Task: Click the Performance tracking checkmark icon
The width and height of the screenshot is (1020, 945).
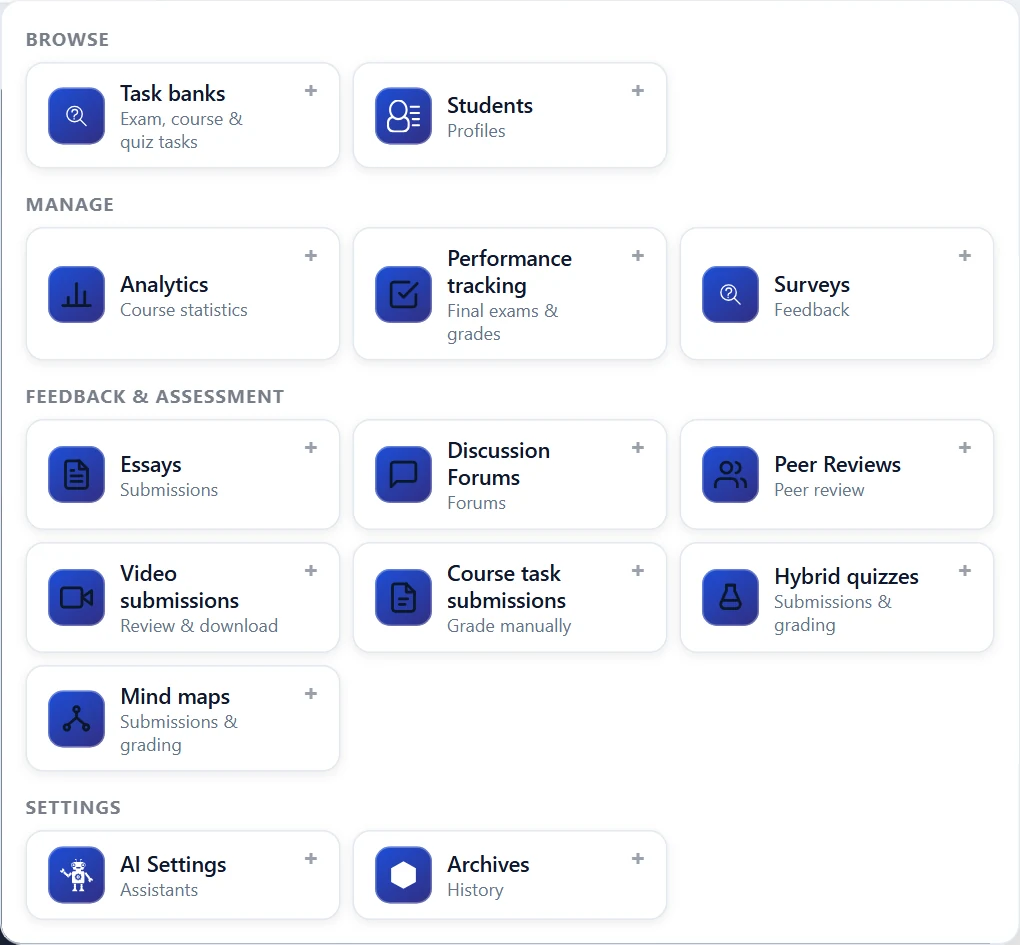Action: pos(403,294)
